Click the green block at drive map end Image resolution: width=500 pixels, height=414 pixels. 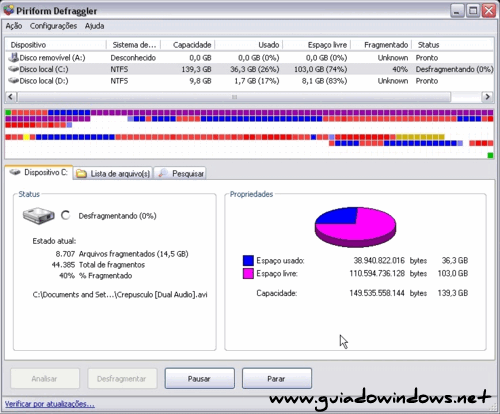coord(490,155)
